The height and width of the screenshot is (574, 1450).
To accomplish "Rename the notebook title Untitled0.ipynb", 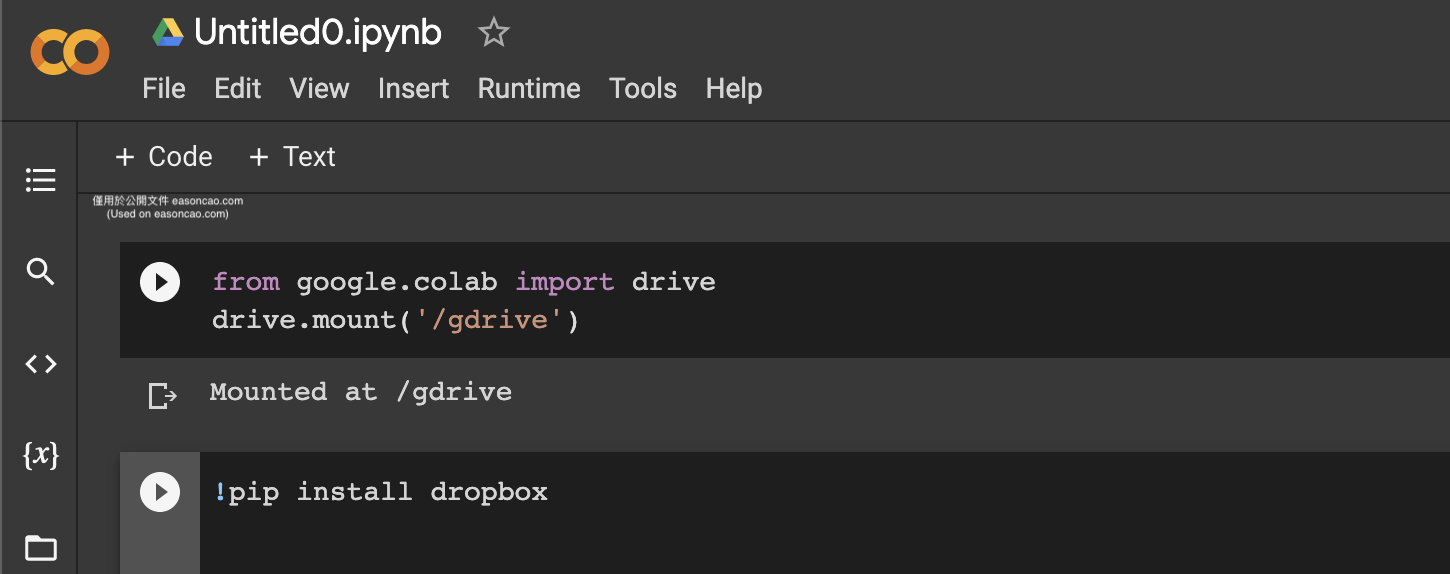I will tap(317, 33).
